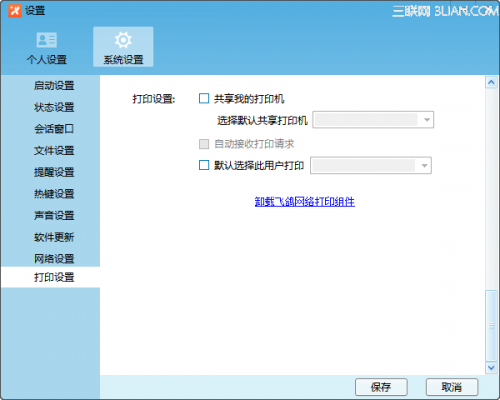The width and height of the screenshot is (500, 400).
Task: Enable 共享我的打印机 checkbox
Action: 204,98
